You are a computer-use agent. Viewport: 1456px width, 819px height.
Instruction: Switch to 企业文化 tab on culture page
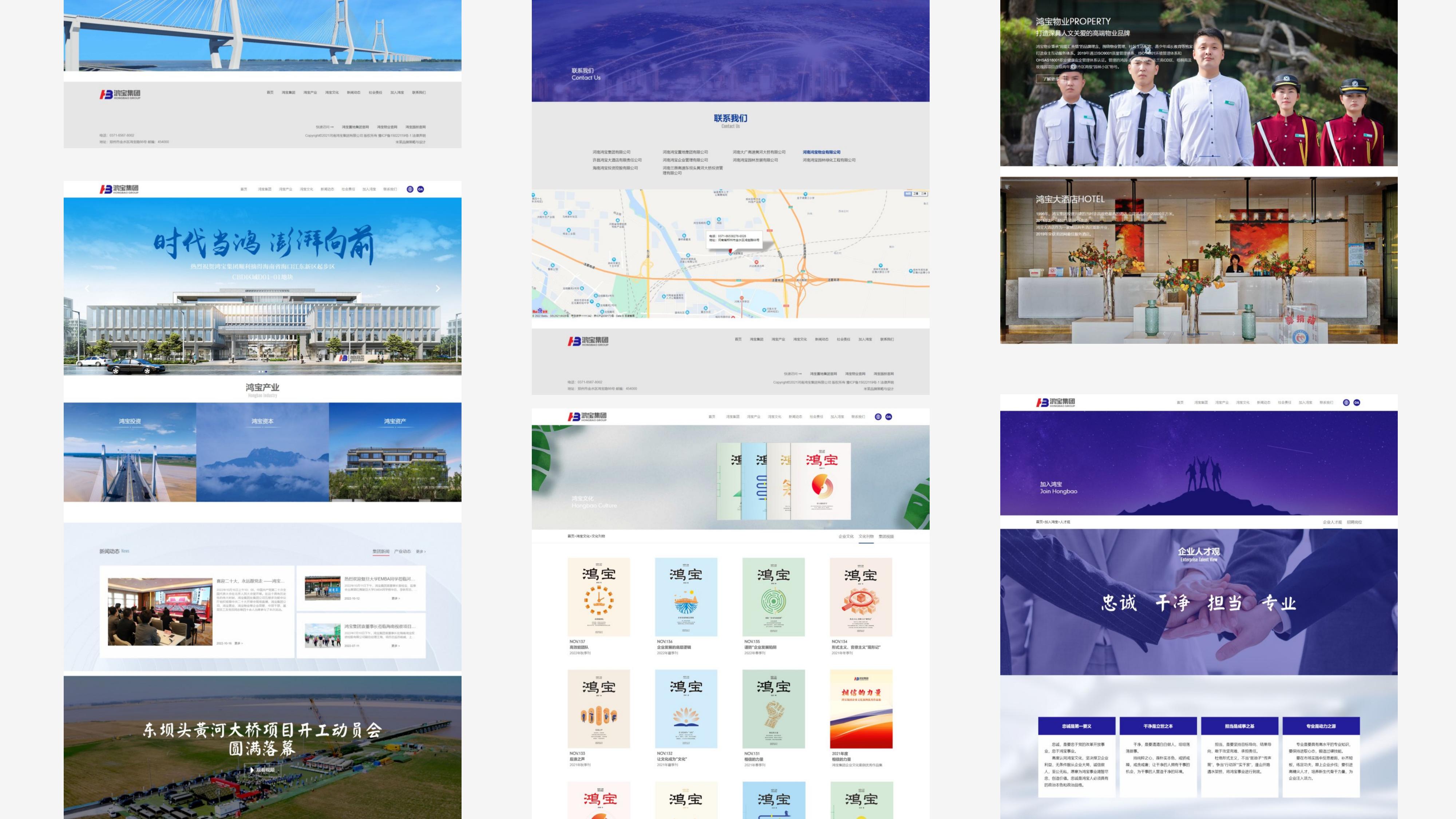pos(846,537)
